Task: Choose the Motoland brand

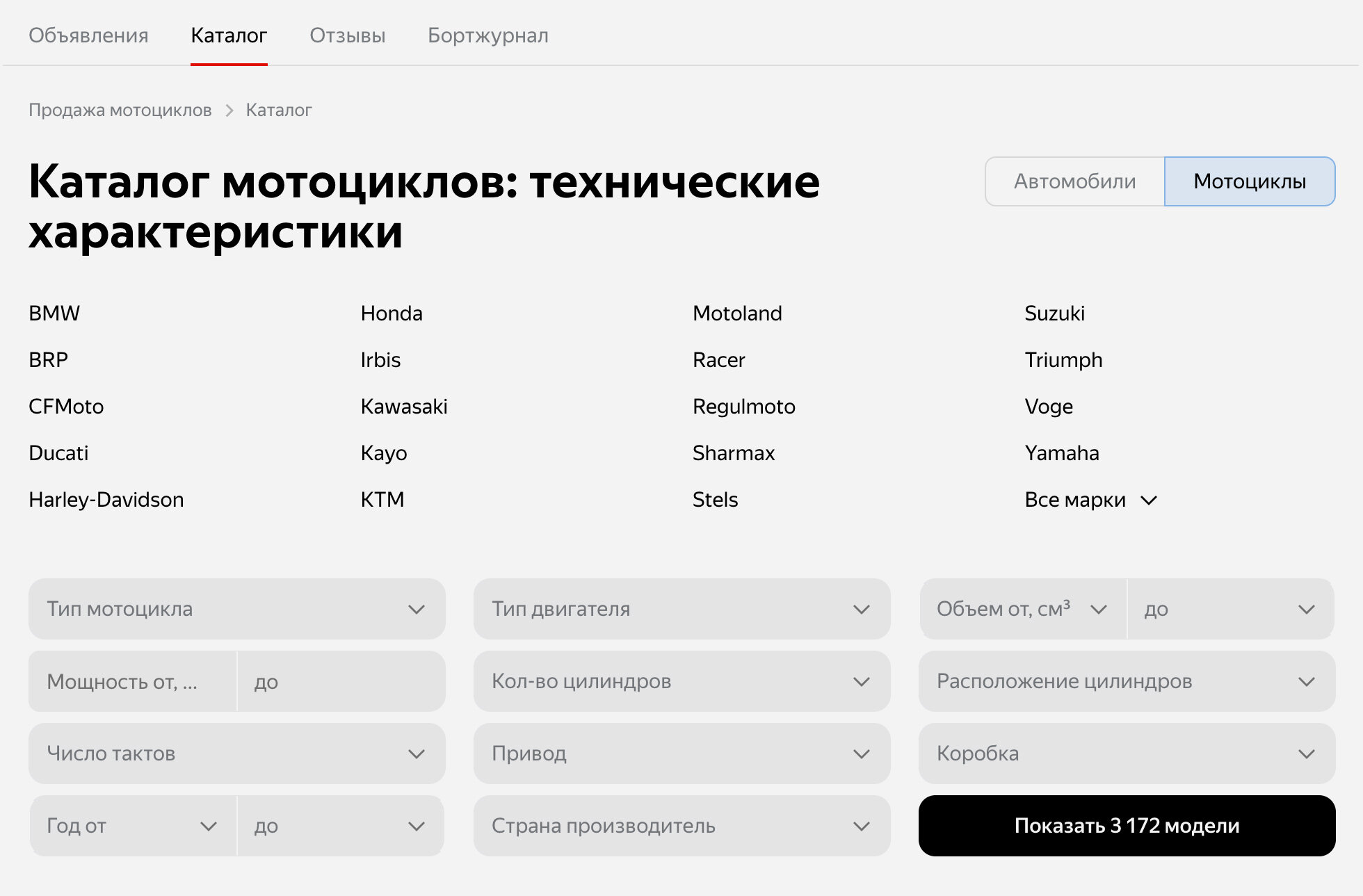Action: pyautogui.click(x=737, y=313)
